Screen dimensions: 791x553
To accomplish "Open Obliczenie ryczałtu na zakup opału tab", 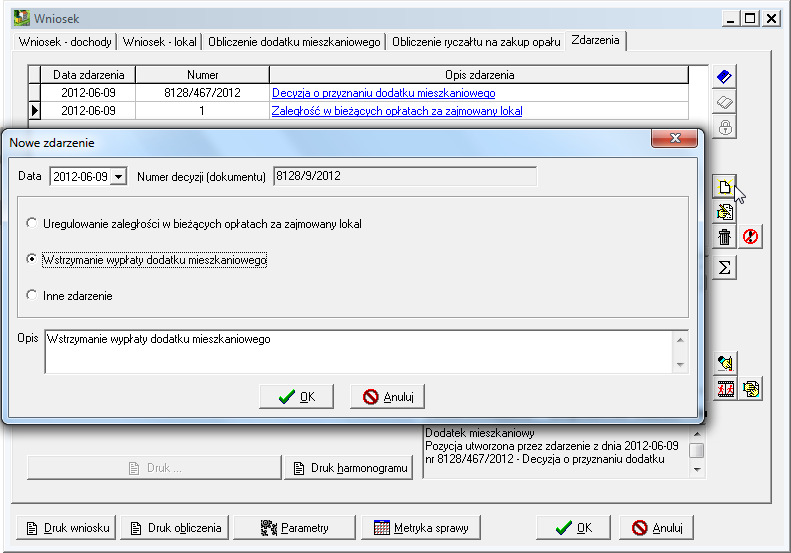I will [476, 42].
